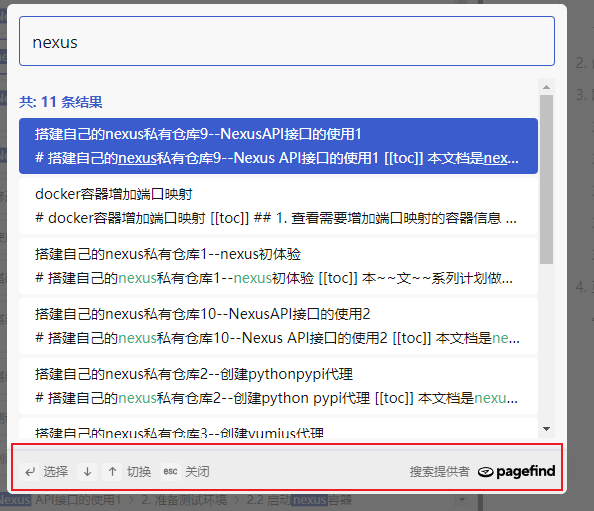594x511 pixels.
Task: Click '搜索提供者' text in footer
Action: 439,472
